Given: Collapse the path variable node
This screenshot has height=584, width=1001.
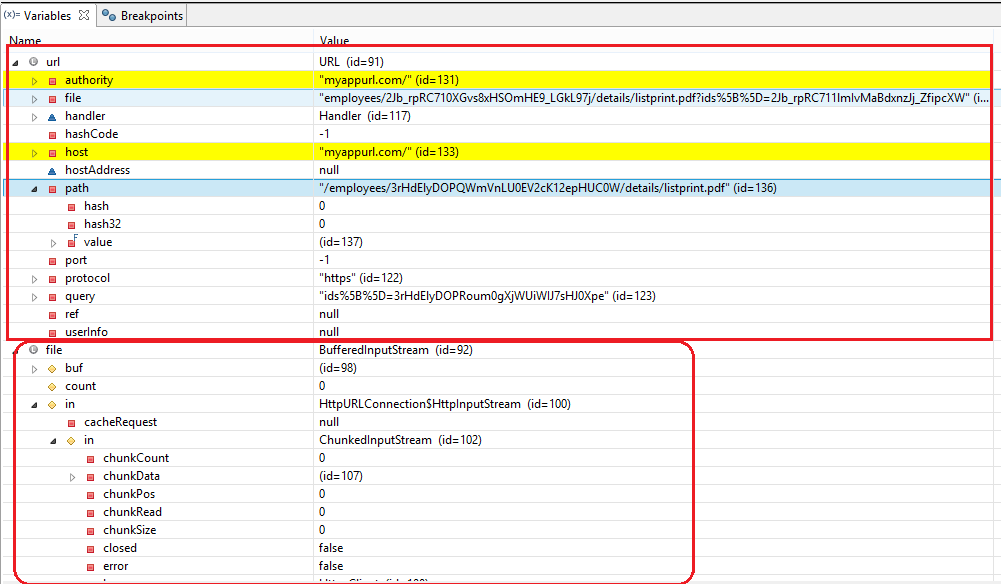Looking at the screenshot, I should [32, 187].
